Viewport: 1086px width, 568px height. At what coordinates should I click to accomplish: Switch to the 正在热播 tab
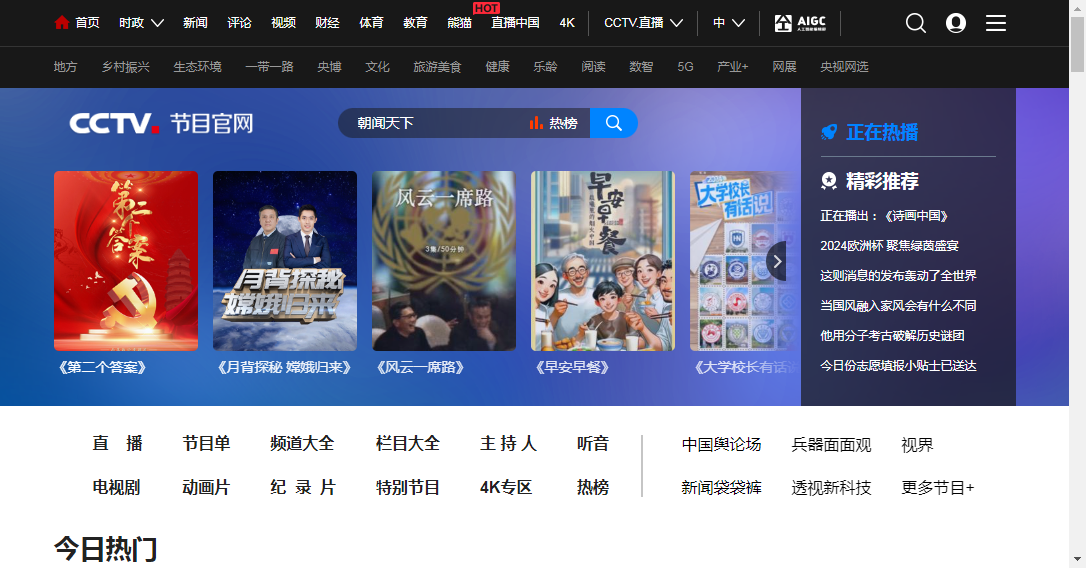click(881, 132)
